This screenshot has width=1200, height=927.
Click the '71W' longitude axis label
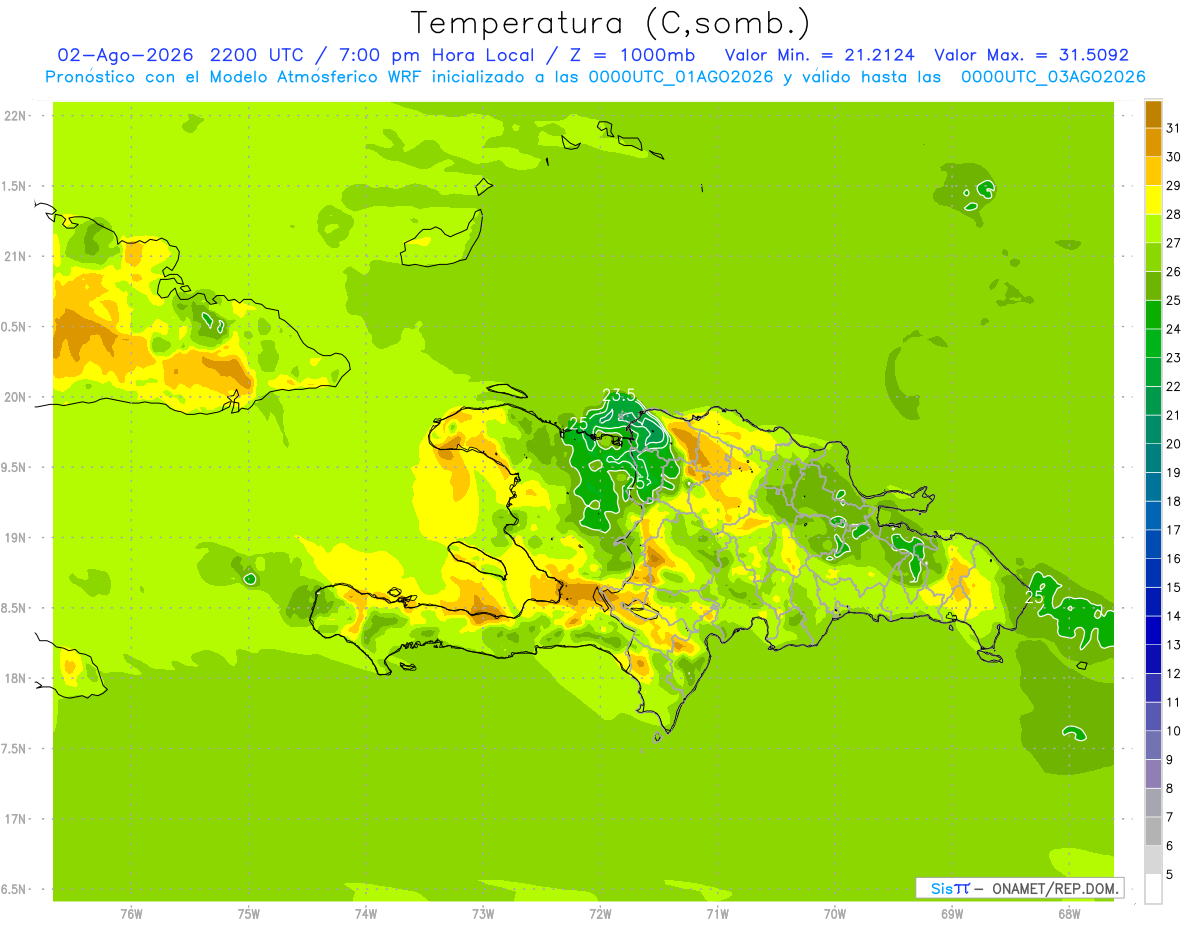pyautogui.click(x=717, y=914)
